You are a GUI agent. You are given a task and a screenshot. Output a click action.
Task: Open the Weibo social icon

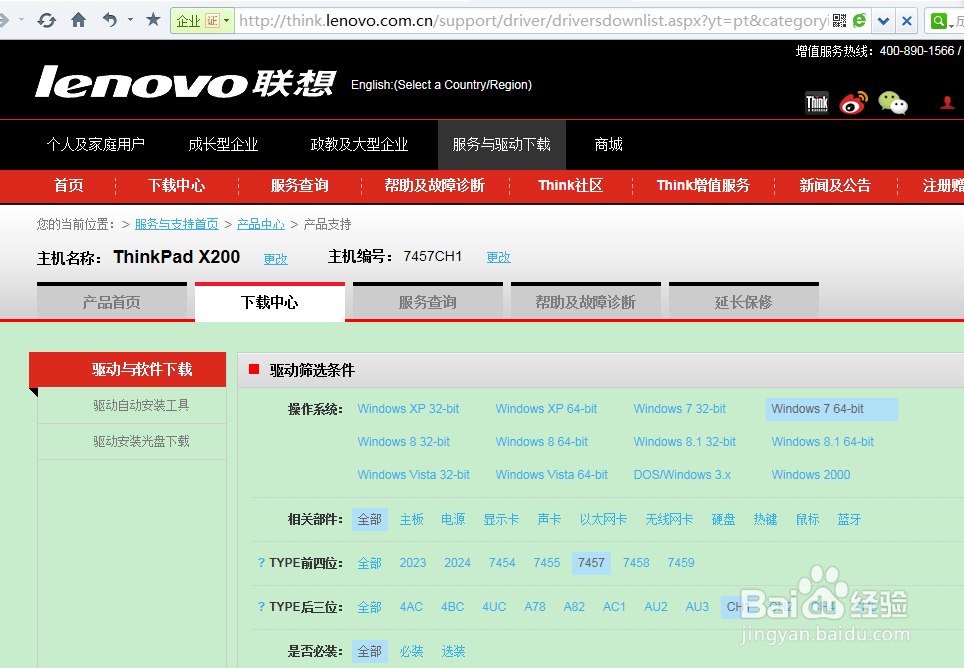854,103
